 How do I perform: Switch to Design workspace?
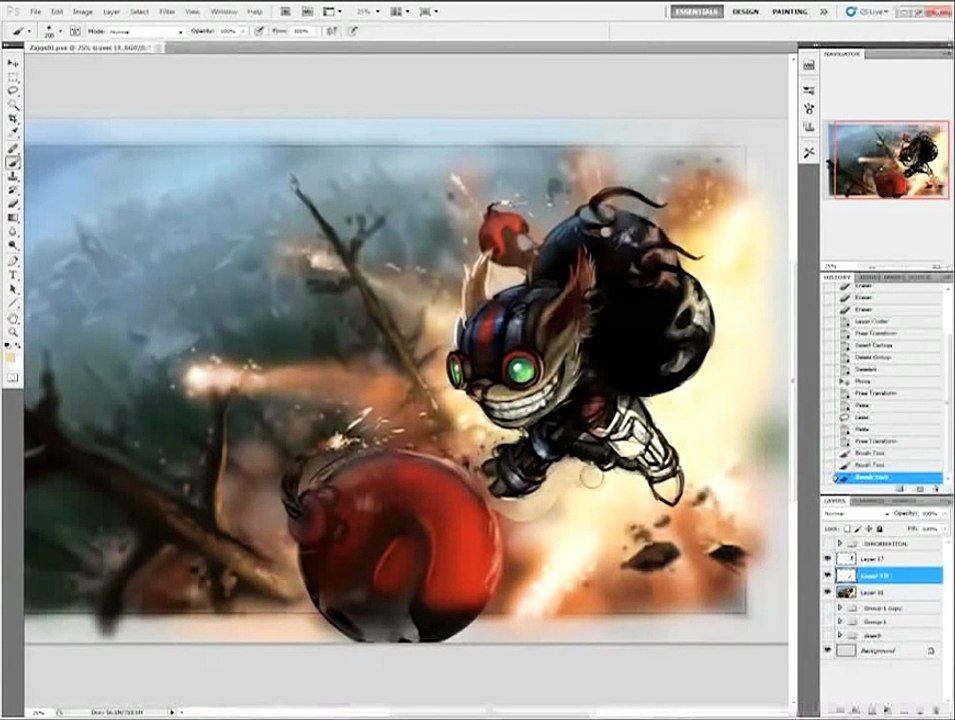[745, 12]
